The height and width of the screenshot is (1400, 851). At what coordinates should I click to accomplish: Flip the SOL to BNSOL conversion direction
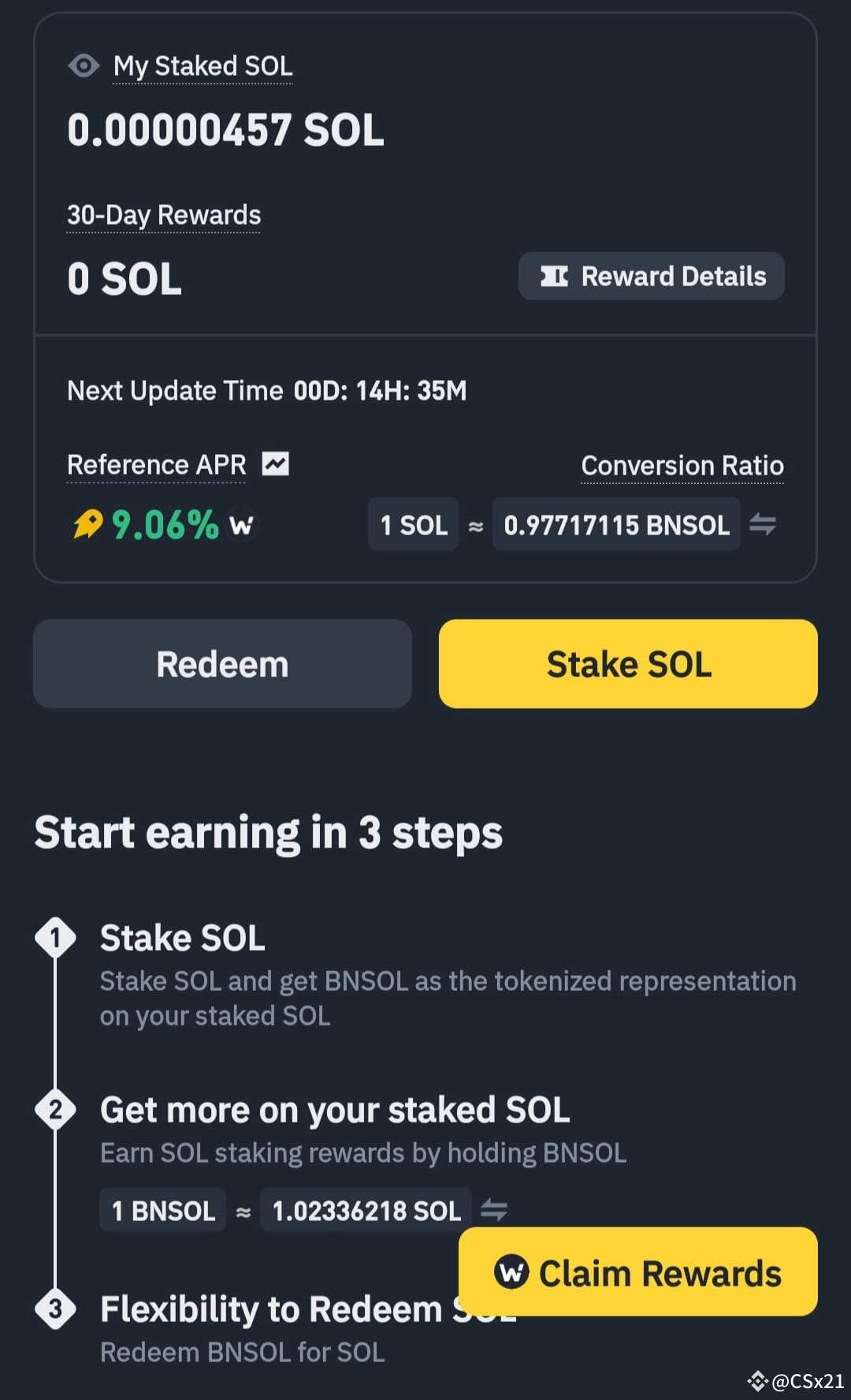point(763,524)
